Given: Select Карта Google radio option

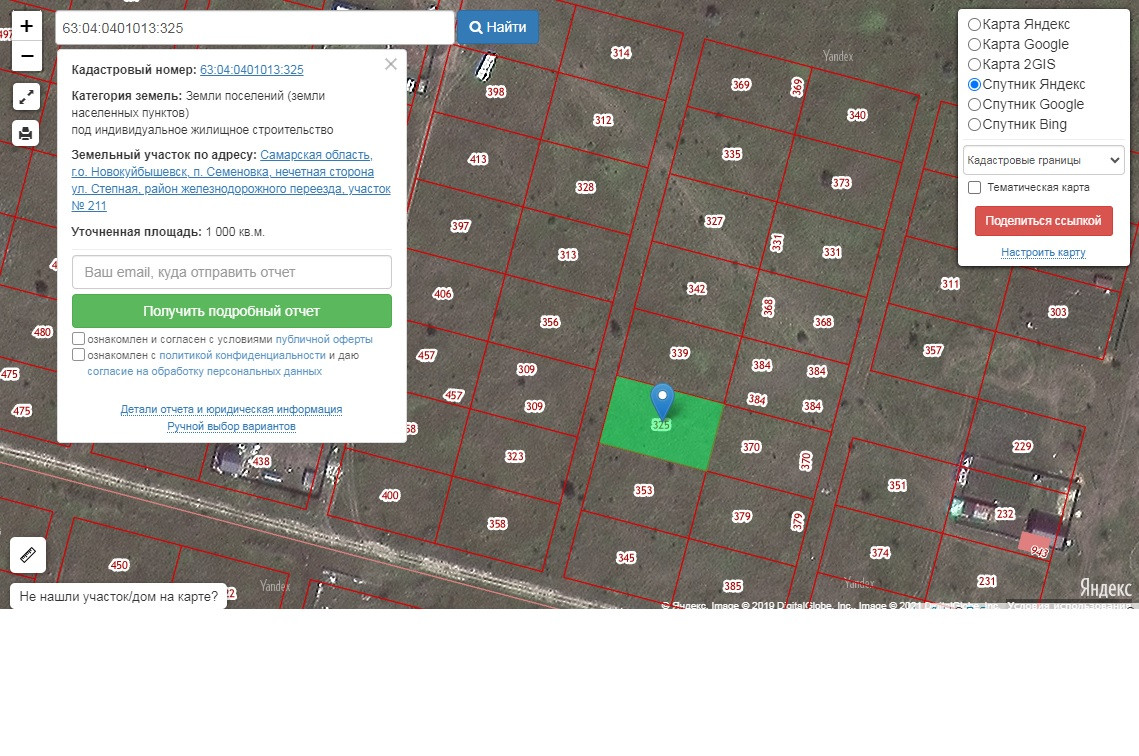Looking at the screenshot, I should click(975, 44).
